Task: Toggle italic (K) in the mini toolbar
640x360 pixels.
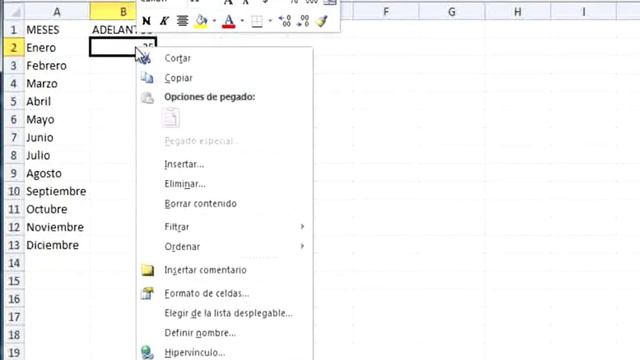Action: (164, 20)
